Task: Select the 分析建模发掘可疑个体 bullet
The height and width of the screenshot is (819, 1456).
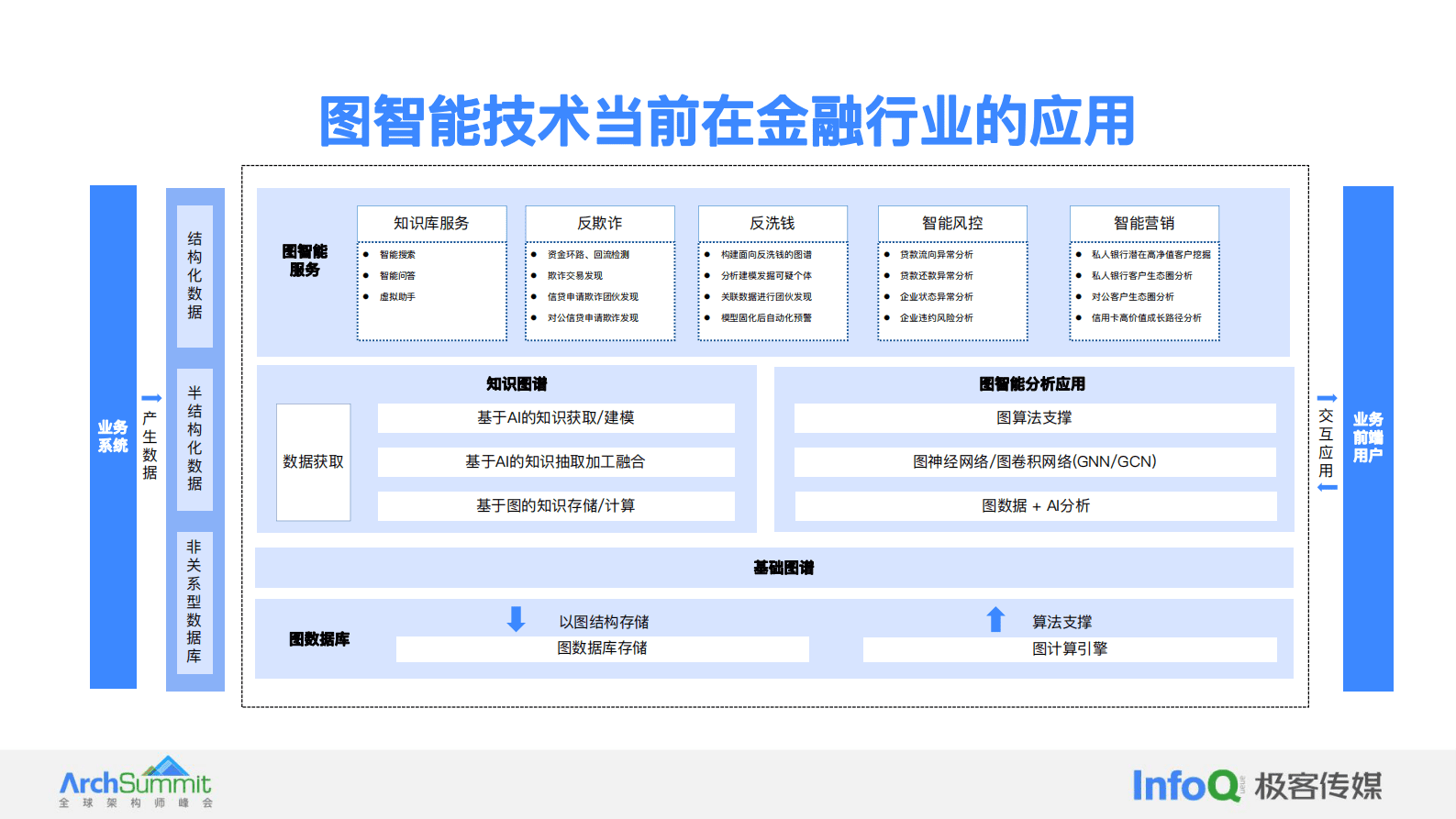Action: (766, 276)
